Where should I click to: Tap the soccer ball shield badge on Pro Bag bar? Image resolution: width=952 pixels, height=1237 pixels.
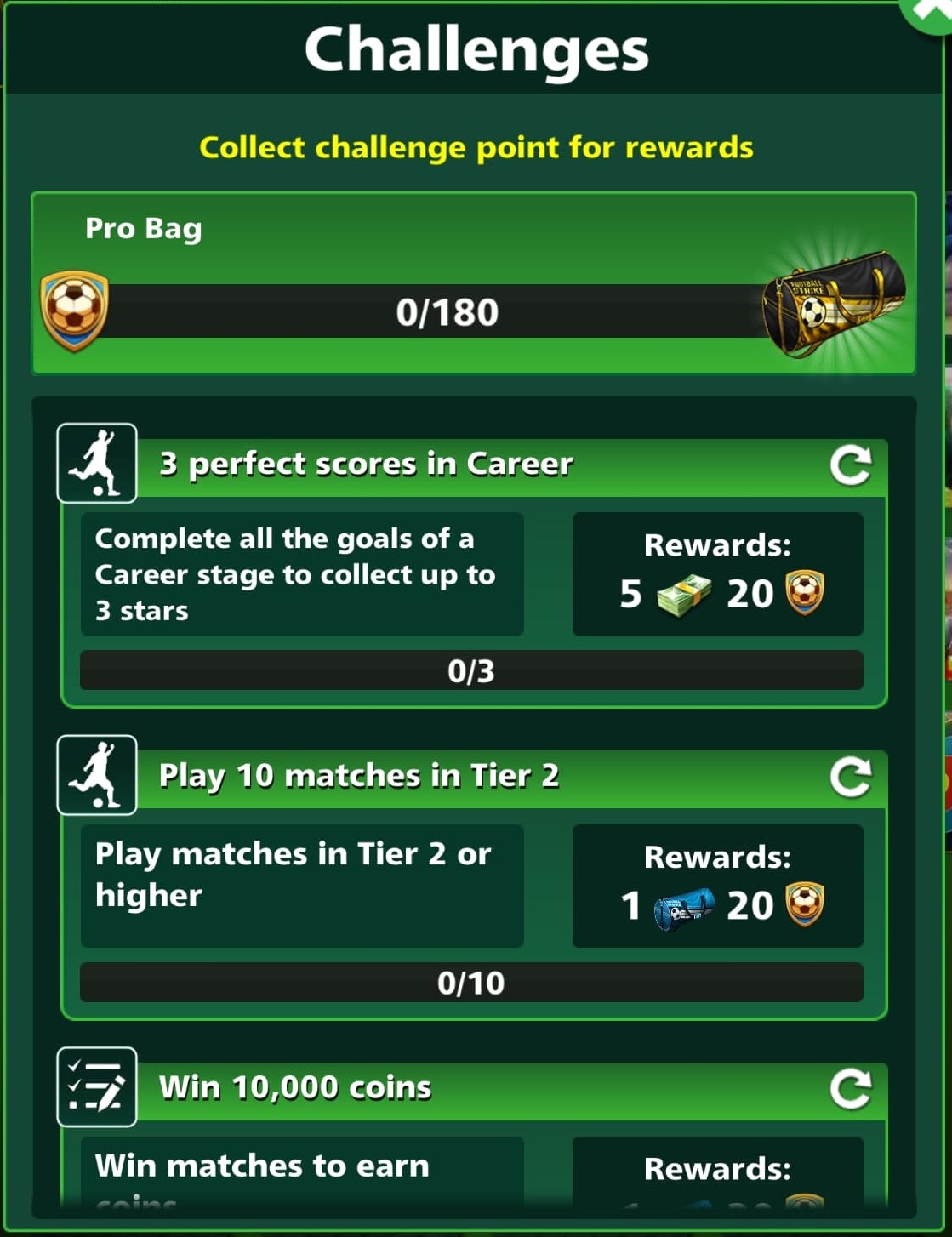[x=75, y=311]
